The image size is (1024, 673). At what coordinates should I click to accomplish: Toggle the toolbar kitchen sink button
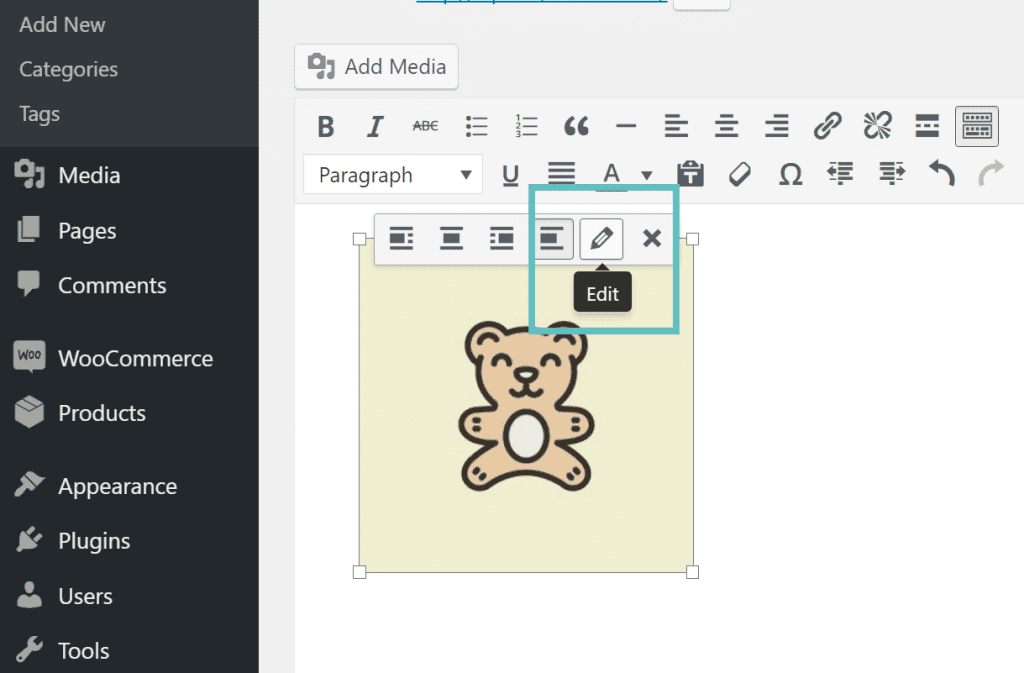coord(977,126)
